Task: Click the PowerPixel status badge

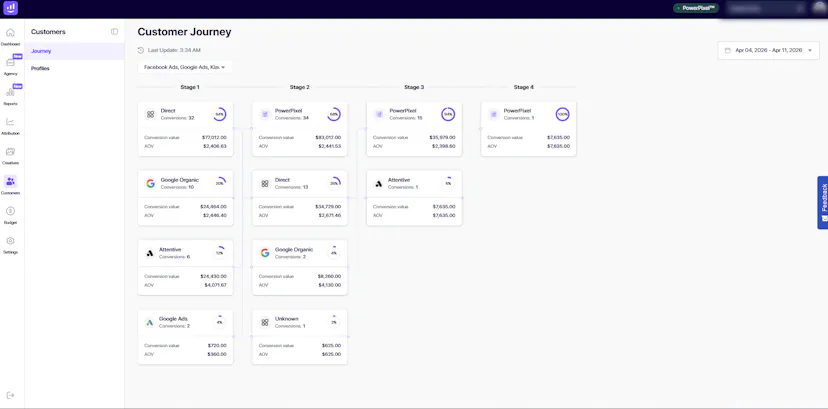Action: tap(695, 8)
